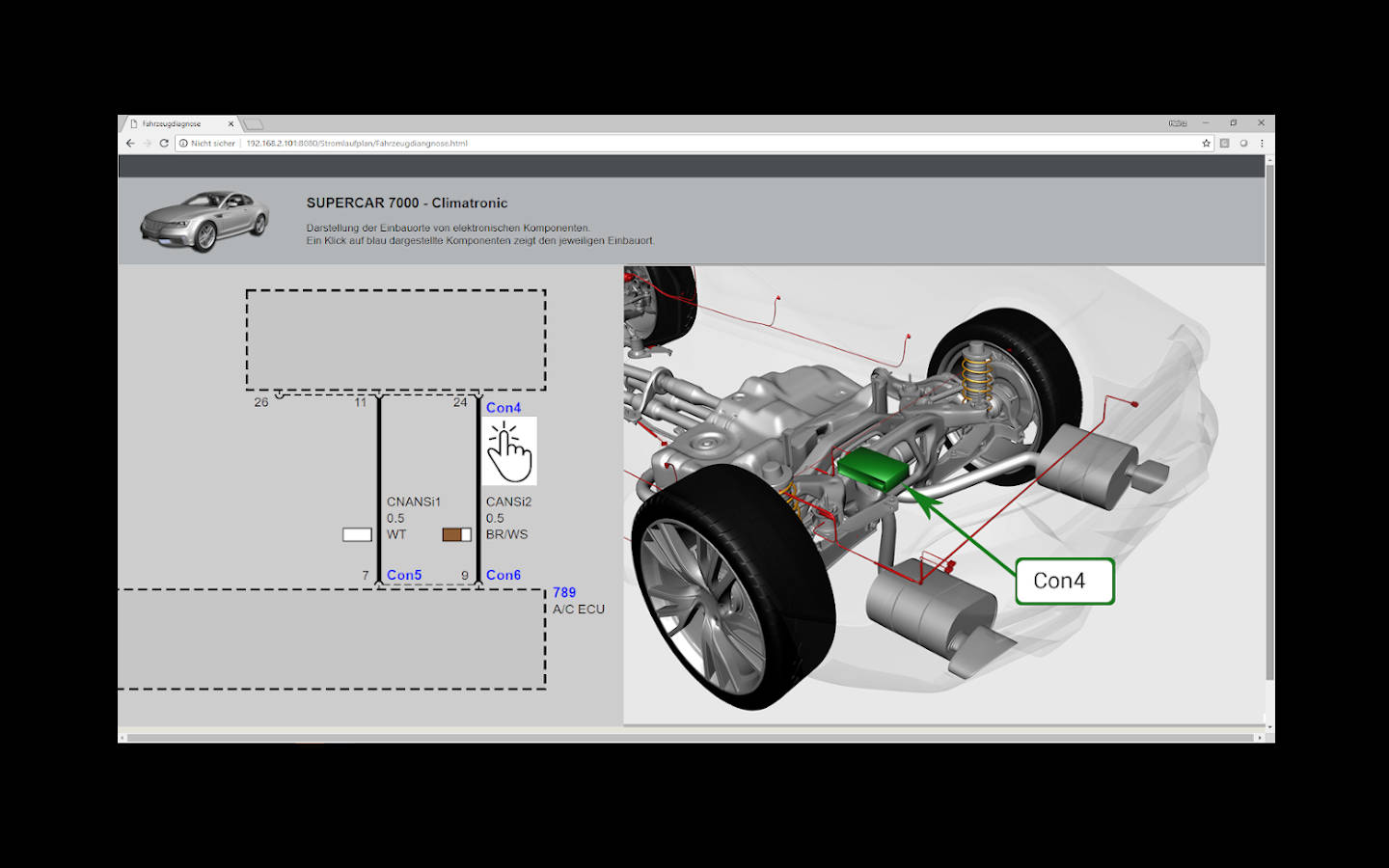Image resolution: width=1389 pixels, height=868 pixels.
Task: Click the browser back arrow
Action: pos(130,143)
